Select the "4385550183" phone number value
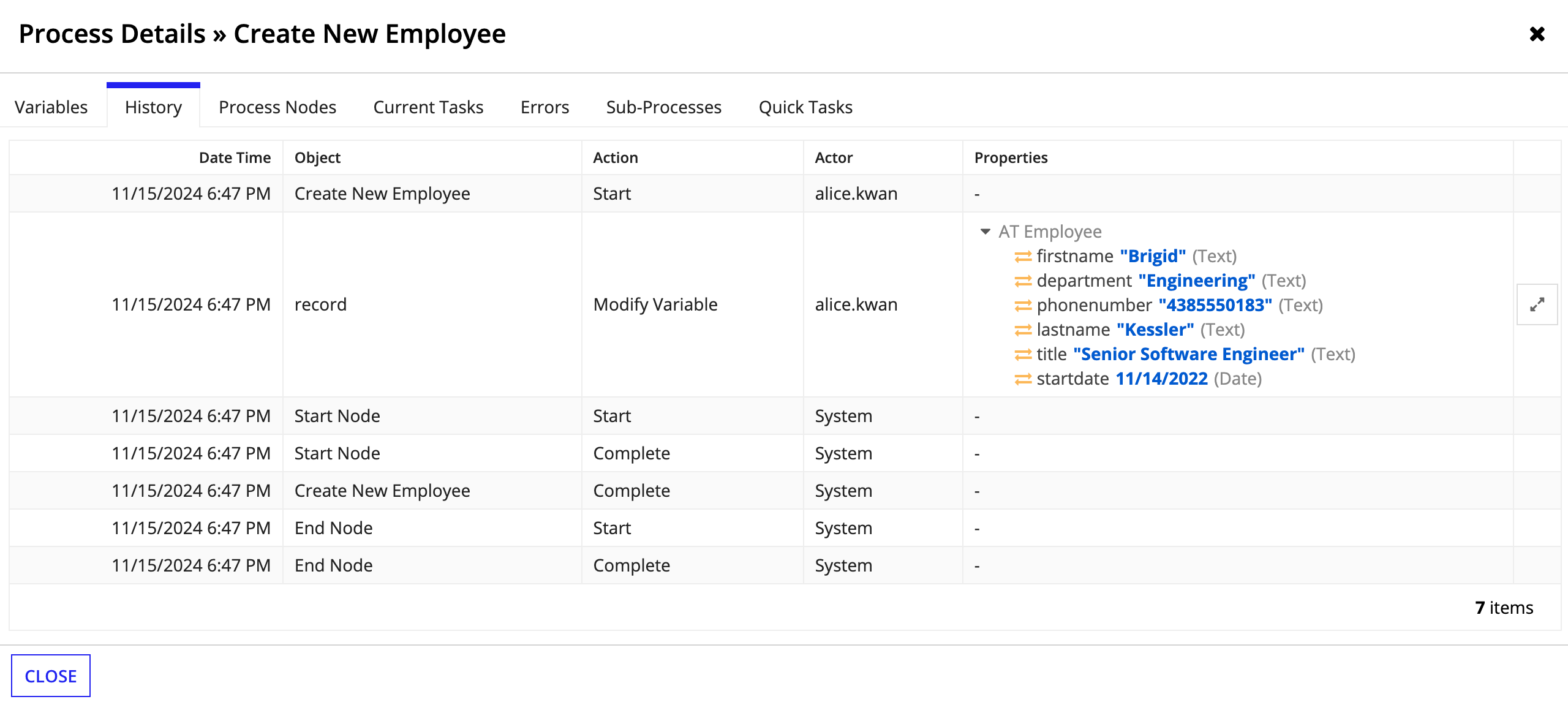 [x=1215, y=305]
